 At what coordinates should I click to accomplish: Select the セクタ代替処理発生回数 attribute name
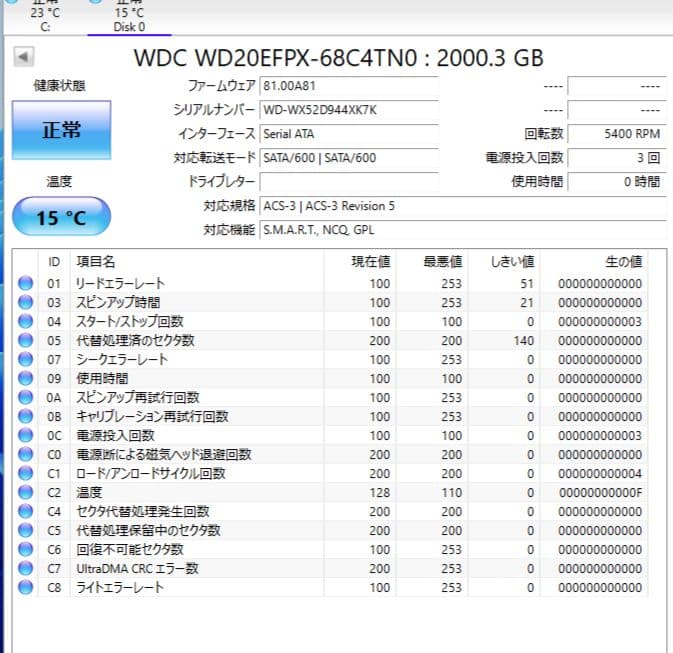pyautogui.click(x=142, y=511)
